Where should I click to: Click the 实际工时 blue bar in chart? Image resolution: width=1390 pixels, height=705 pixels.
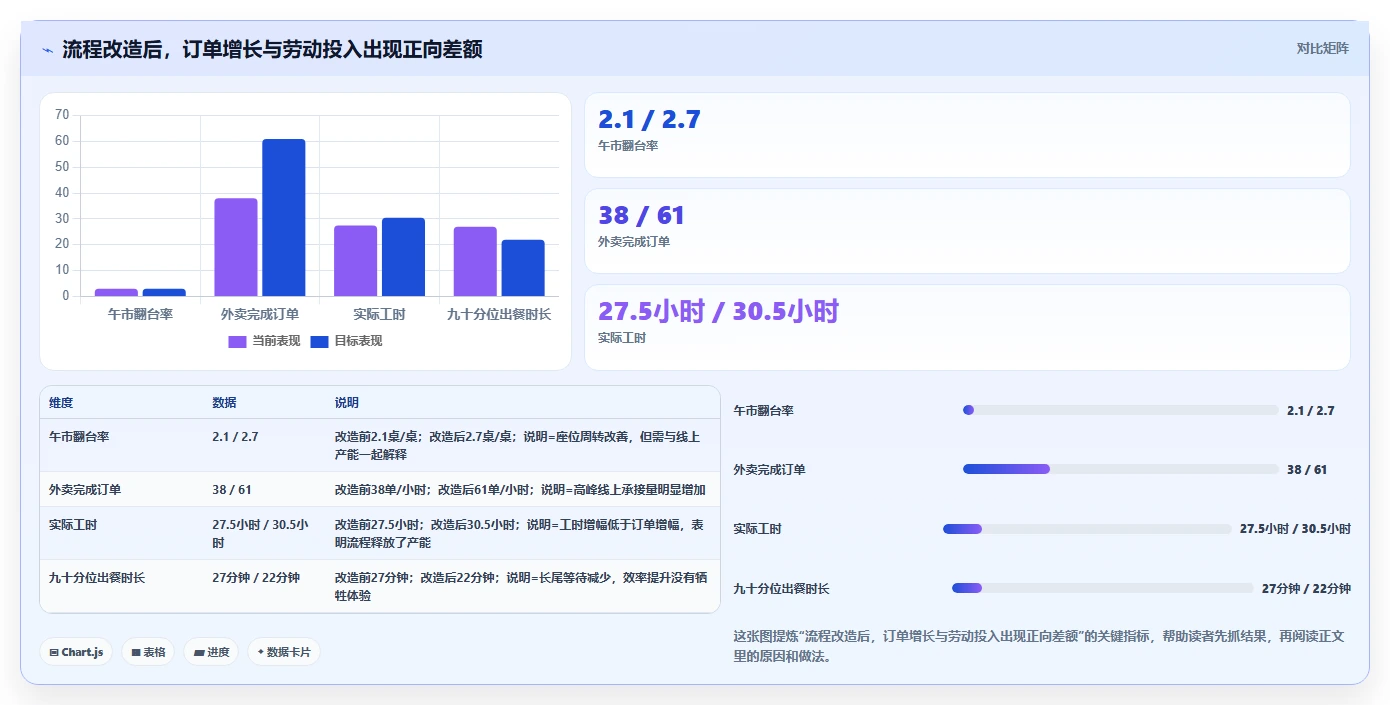click(x=403, y=257)
